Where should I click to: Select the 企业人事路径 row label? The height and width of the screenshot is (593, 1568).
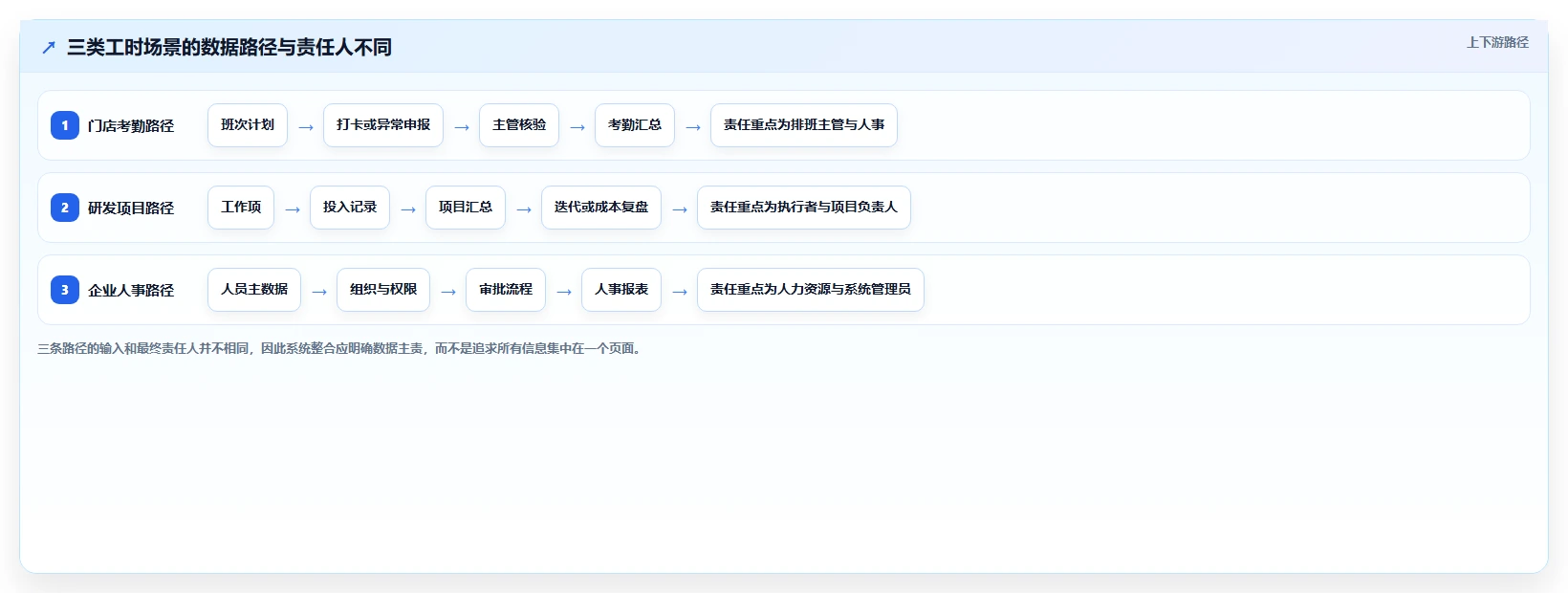131,290
